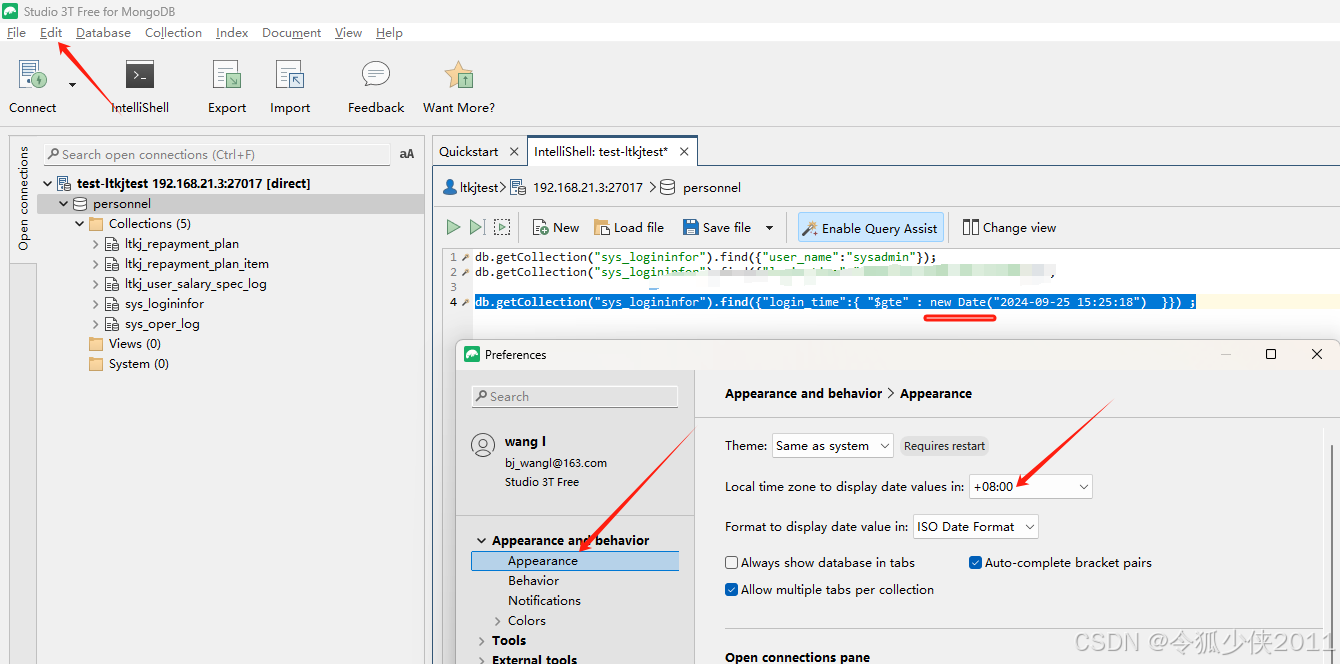Click the Export toolbar icon
1340x664 pixels.
pos(227,75)
